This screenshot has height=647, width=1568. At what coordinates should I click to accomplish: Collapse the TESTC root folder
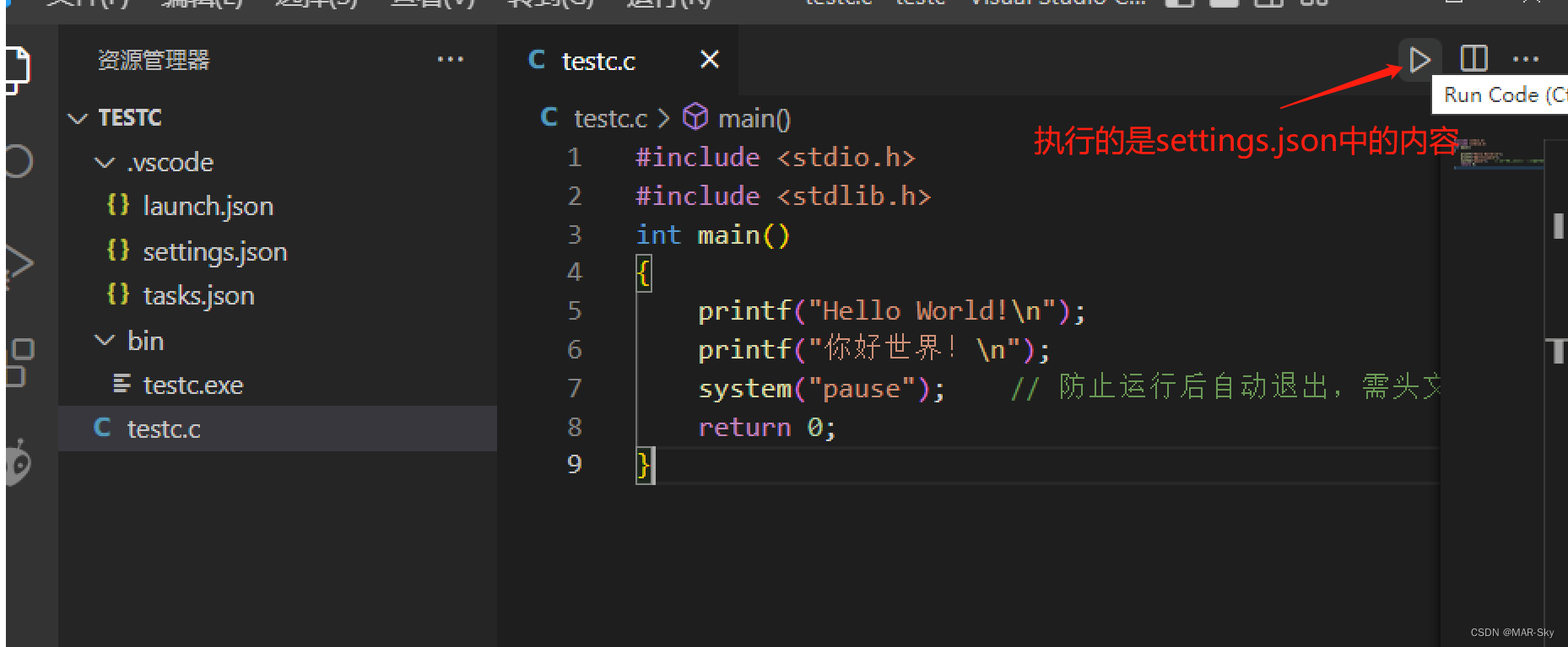click(x=78, y=118)
